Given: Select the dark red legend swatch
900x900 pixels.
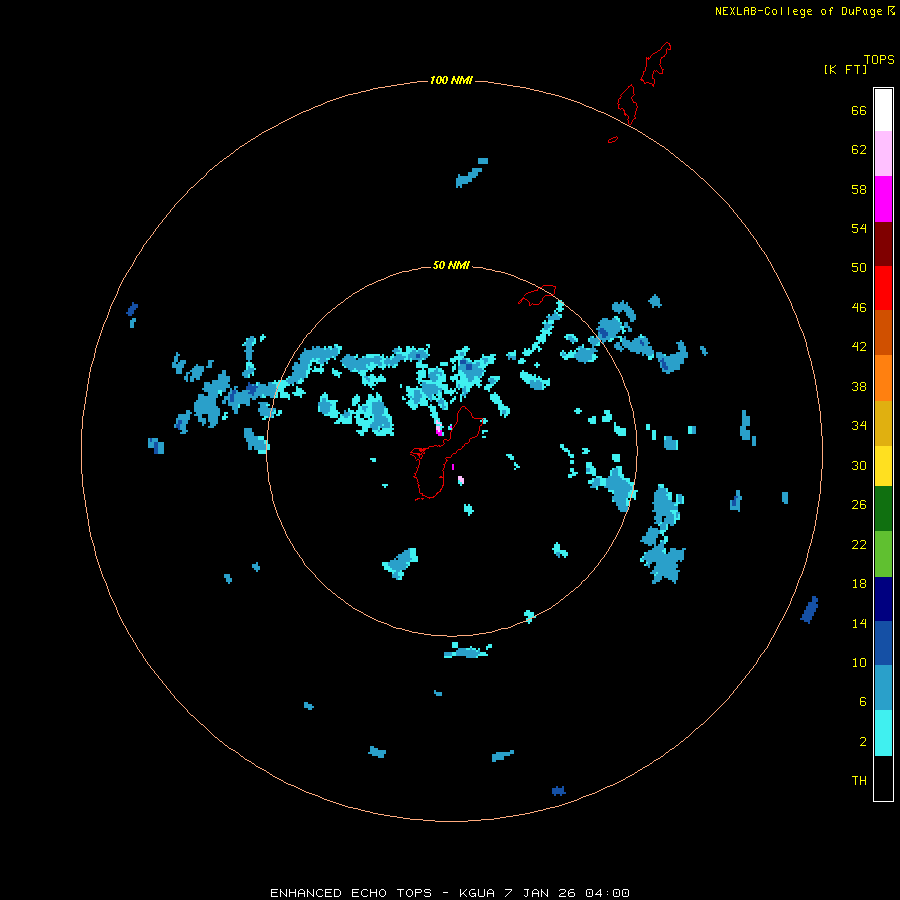Looking at the screenshot, I should coord(883,243).
